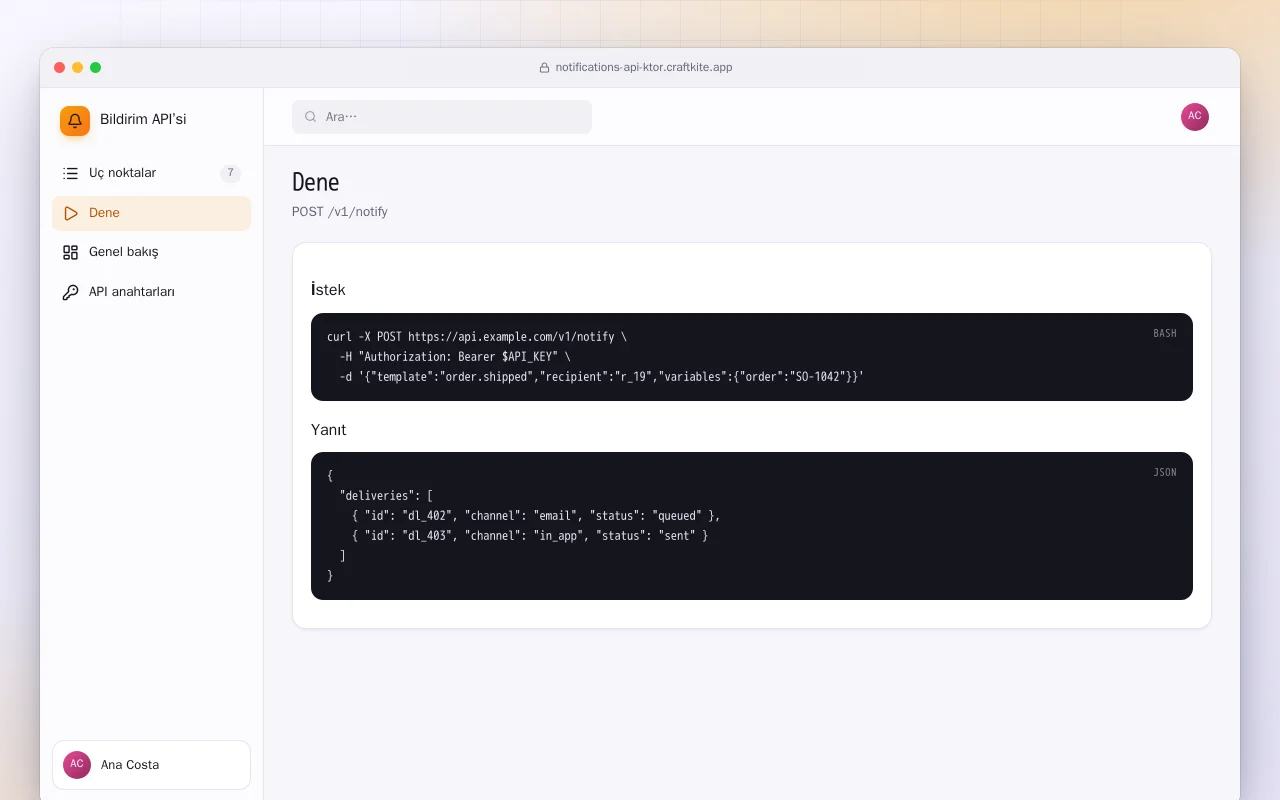Click the orange bell app logo
1280x800 pixels.
75,121
